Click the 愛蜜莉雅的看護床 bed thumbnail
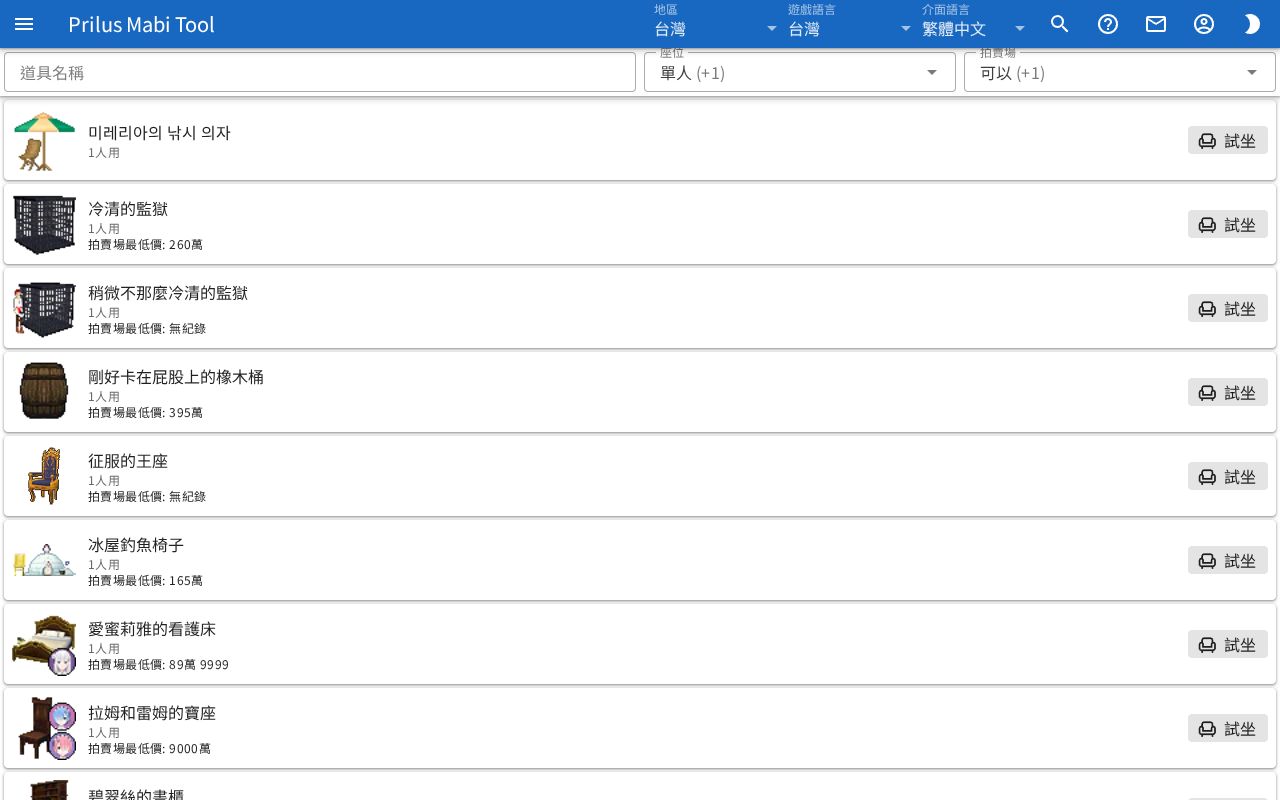1280x800 pixels. pos(44,644)
